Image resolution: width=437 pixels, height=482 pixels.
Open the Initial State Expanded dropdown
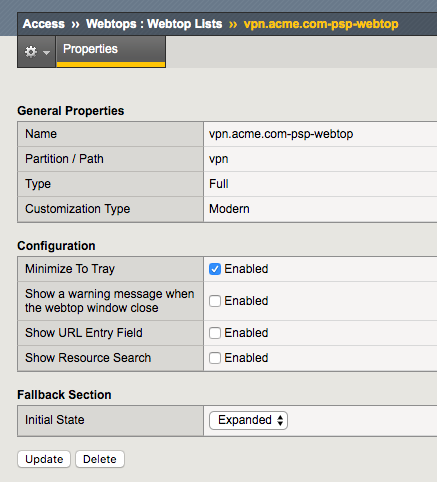pos(248,420)
